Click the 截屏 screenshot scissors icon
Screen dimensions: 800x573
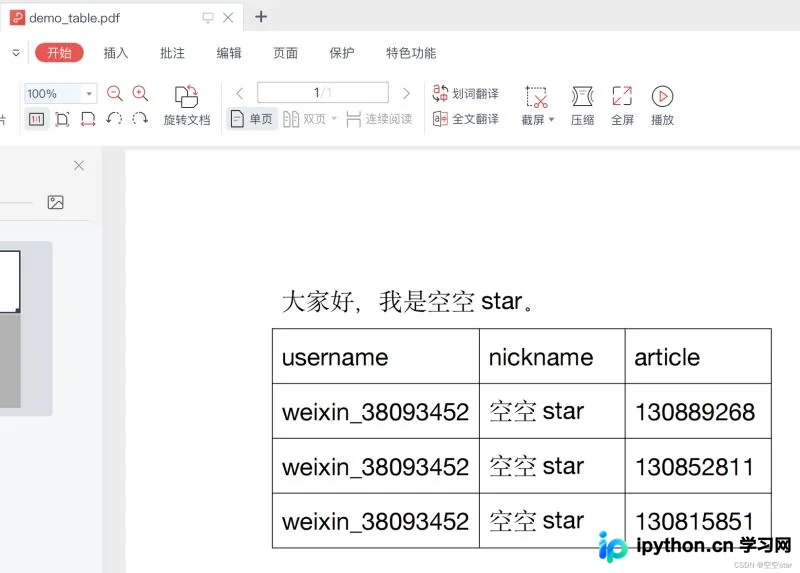coord(536,97)
